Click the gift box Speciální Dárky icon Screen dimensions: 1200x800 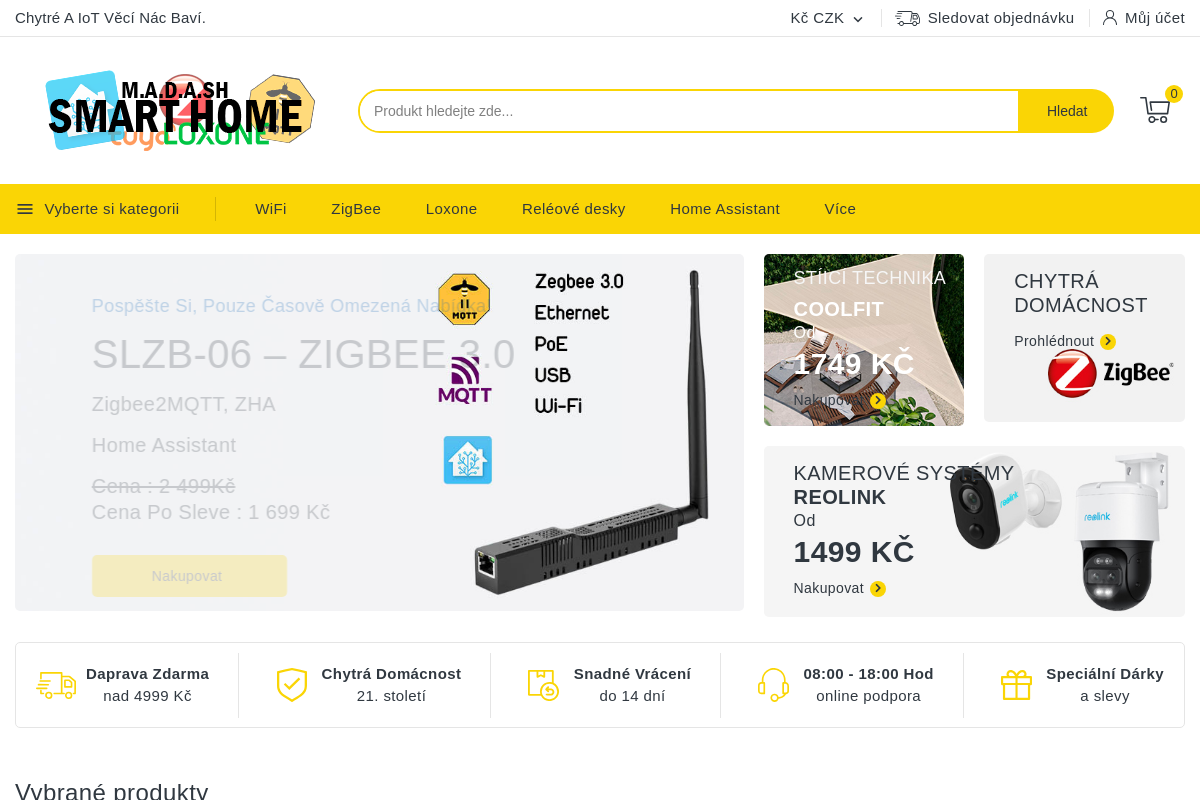pyautogui.click(x=1016, y=685)
